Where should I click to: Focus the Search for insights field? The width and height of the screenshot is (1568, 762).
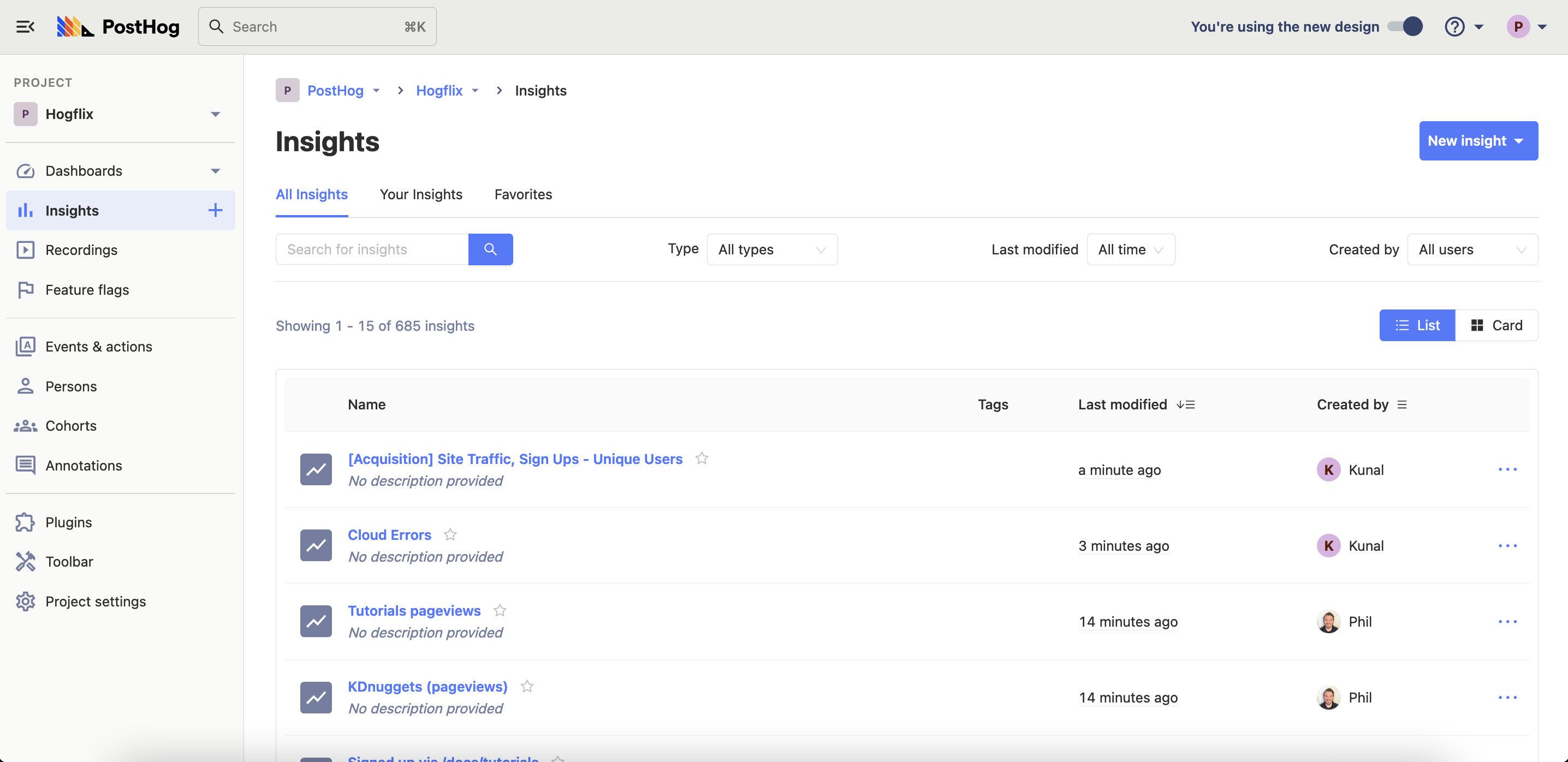click(372, 249)
